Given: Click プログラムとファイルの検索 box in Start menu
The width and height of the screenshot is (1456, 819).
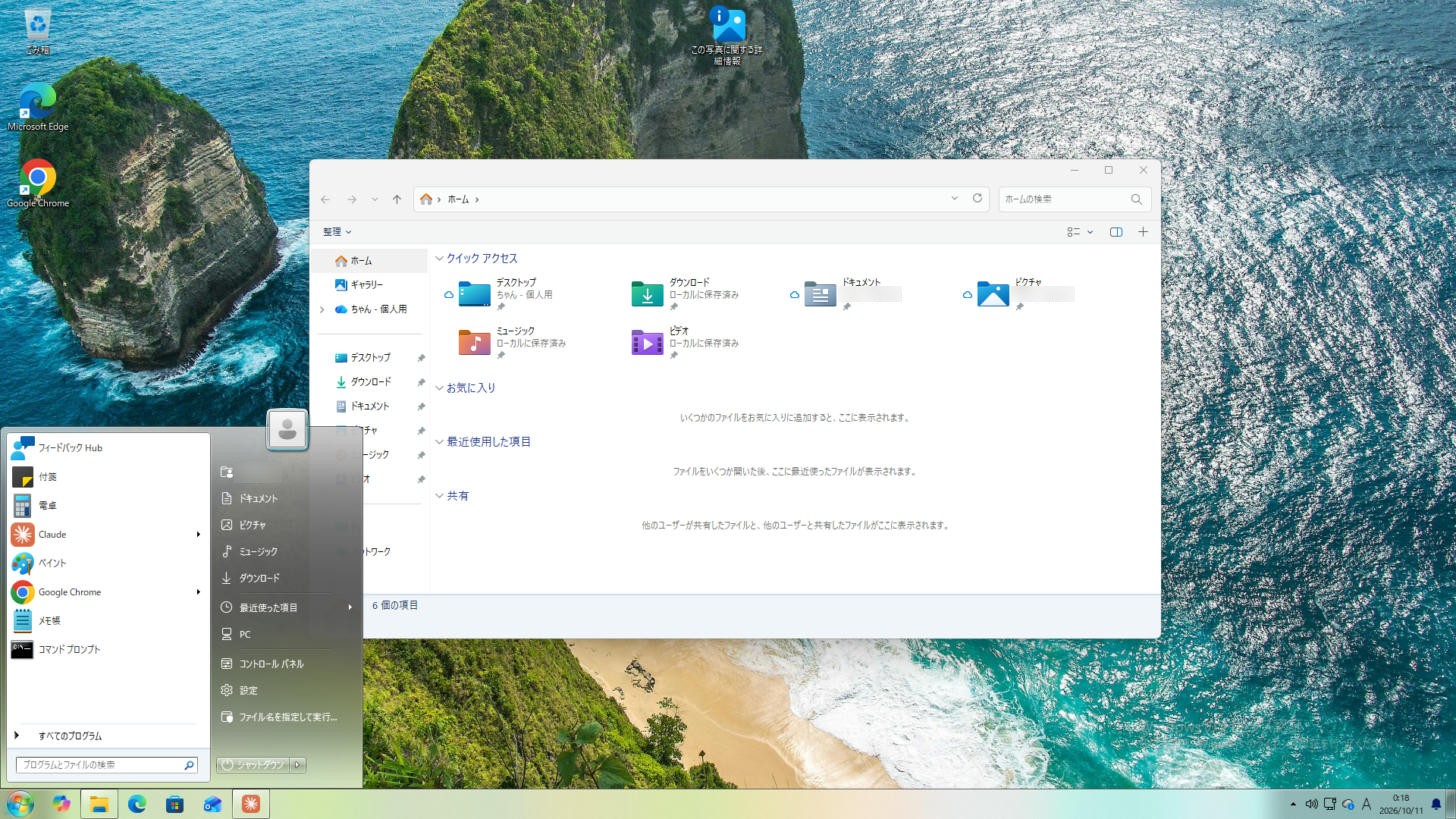Looking at the screenshot, I should [106, 765].
